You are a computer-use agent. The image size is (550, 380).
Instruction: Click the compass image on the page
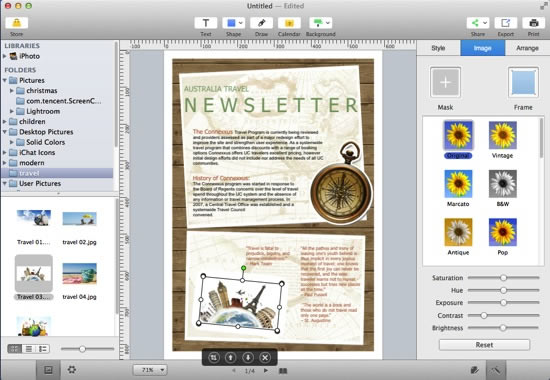(x=341, y=184)
